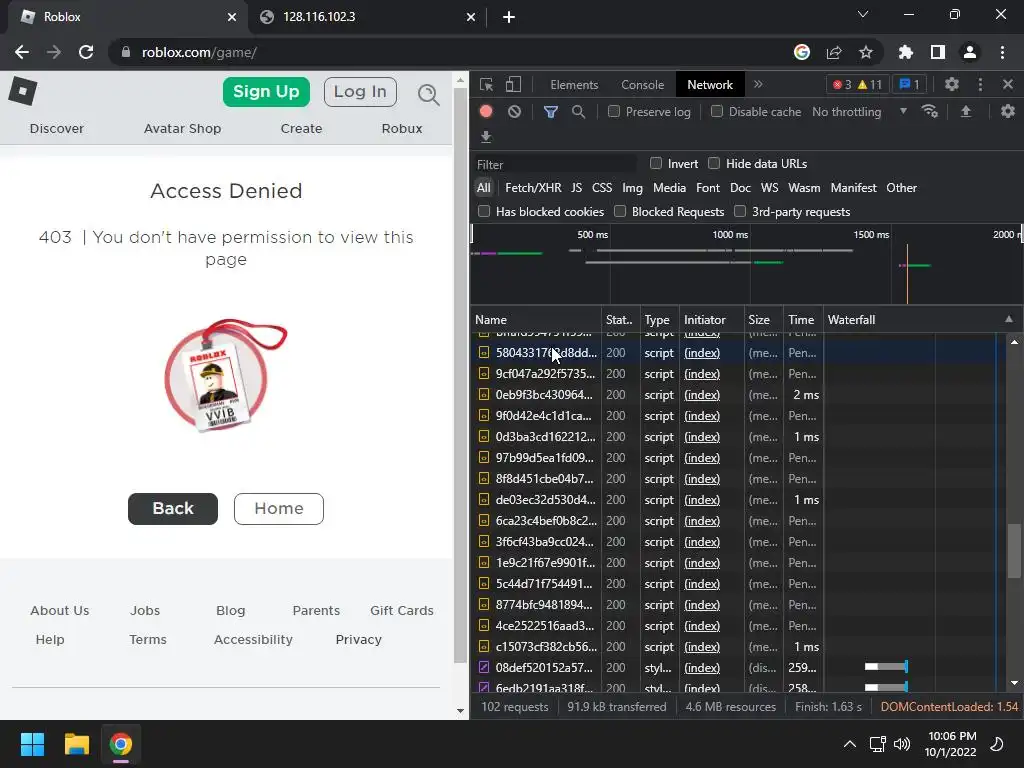Open the Avatar Shop link
Screen dimensions: 1024x768
[x=182, y=129]
